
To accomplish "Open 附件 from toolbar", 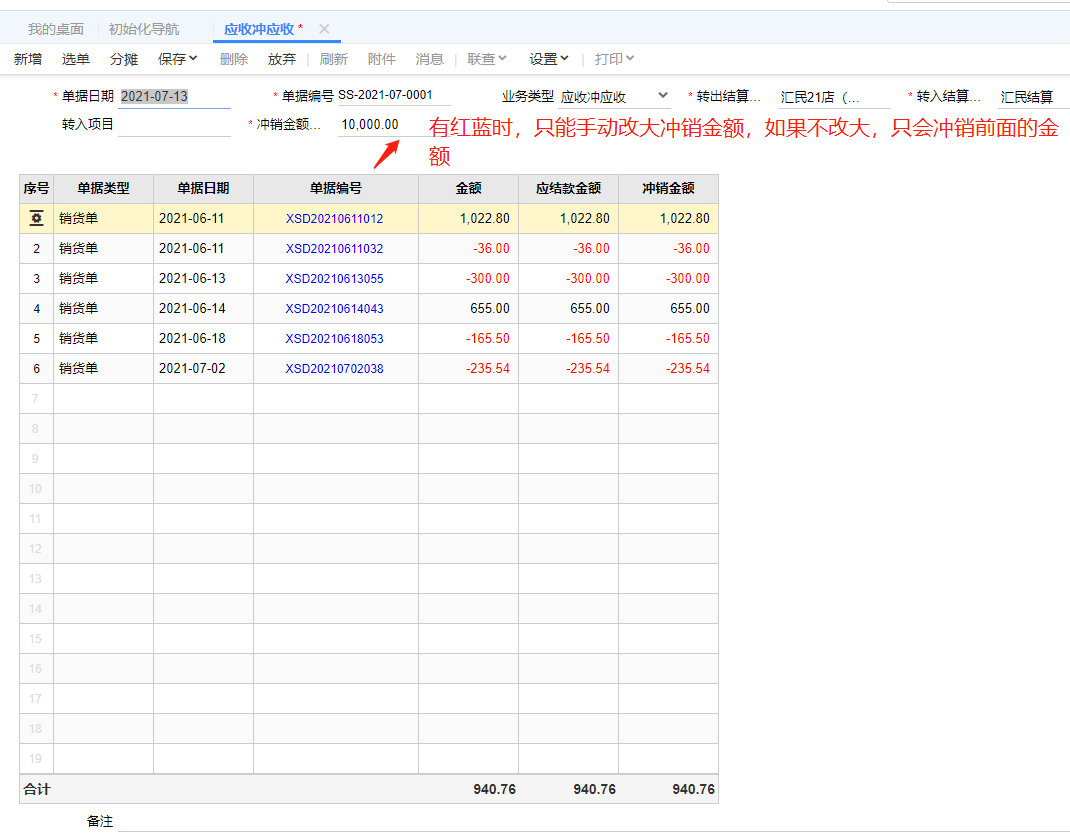I will point(381,59).
